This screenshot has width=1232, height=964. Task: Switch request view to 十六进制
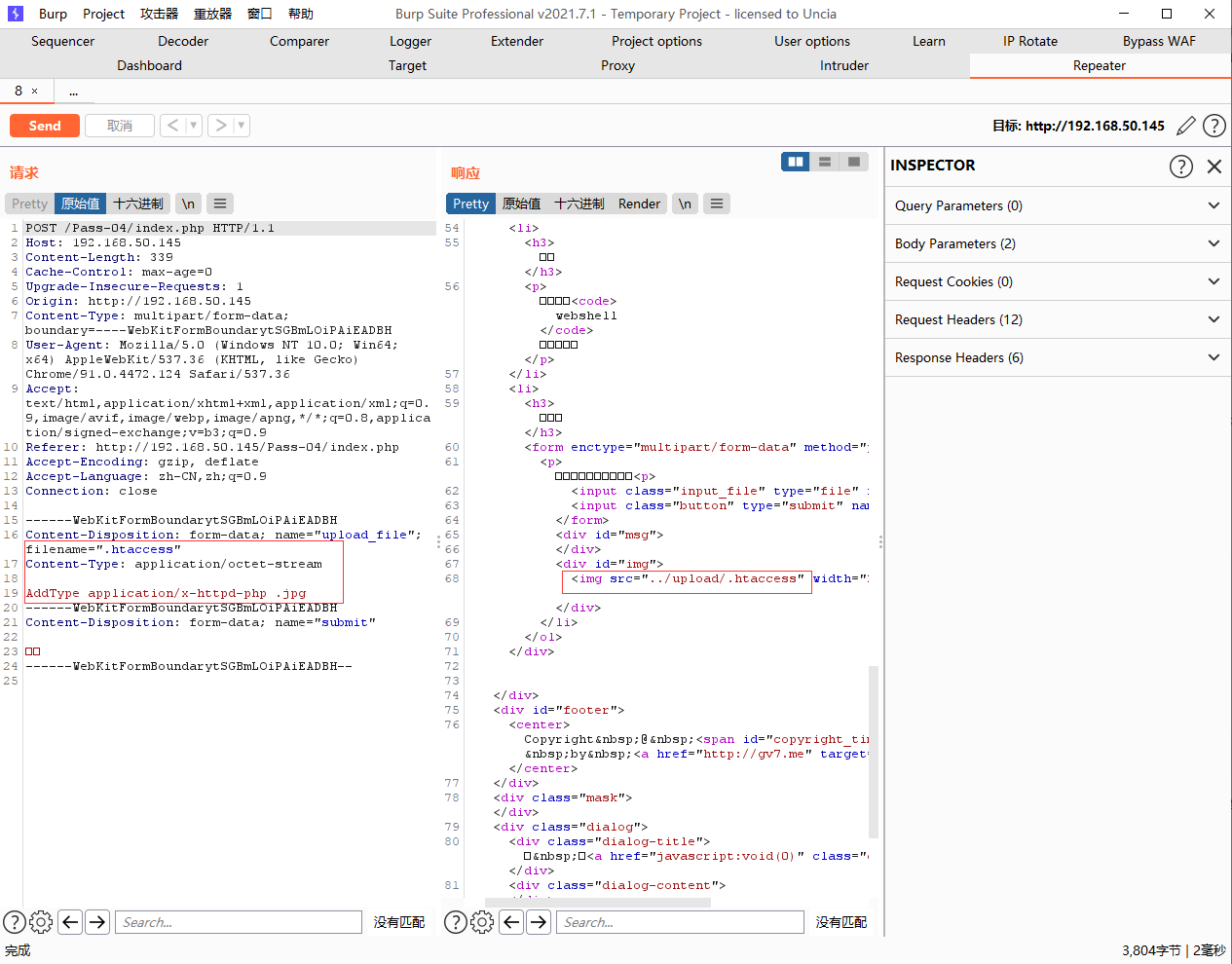pyautogui.click(x=138, y=204)
